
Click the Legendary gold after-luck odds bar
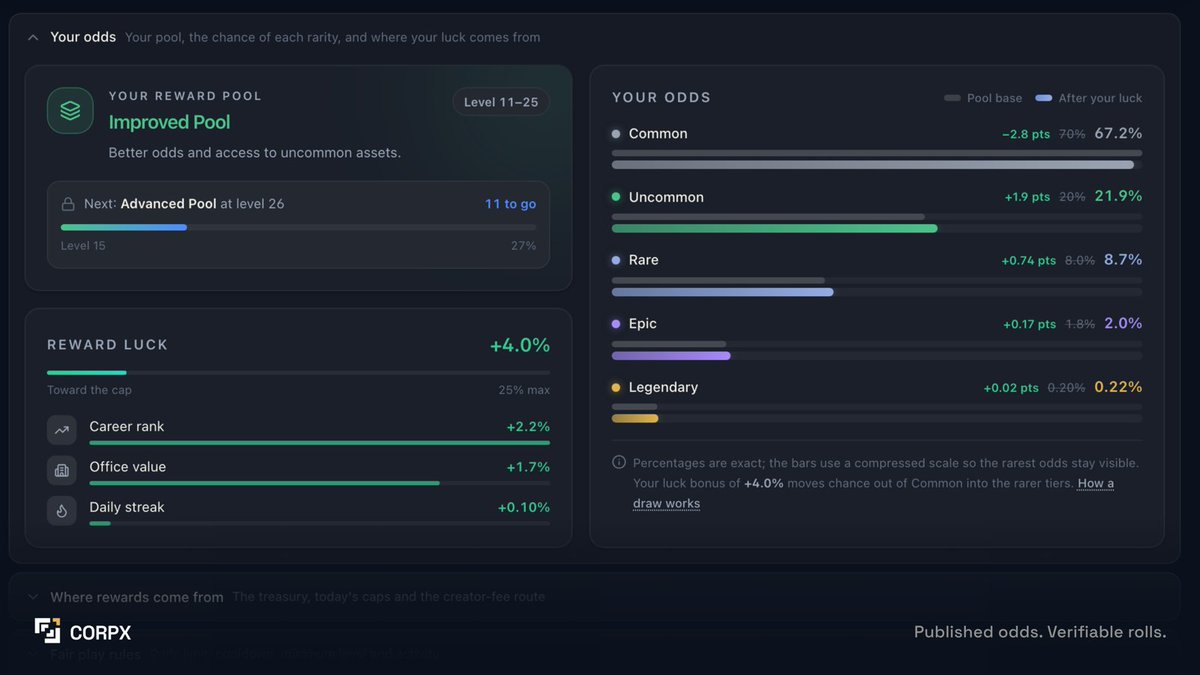tap(635, 418)
